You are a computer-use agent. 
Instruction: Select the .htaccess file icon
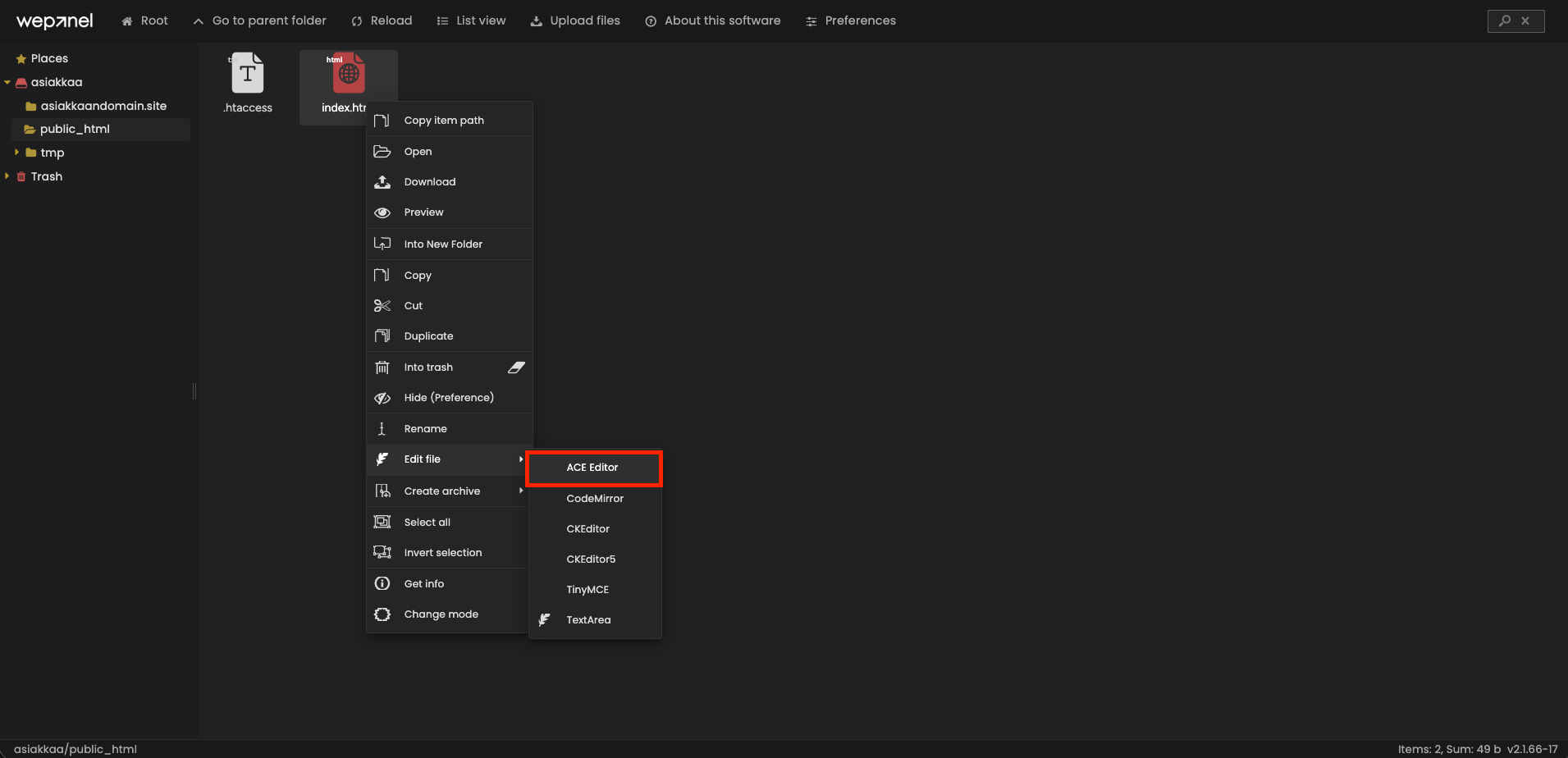[x=248, y=73]
